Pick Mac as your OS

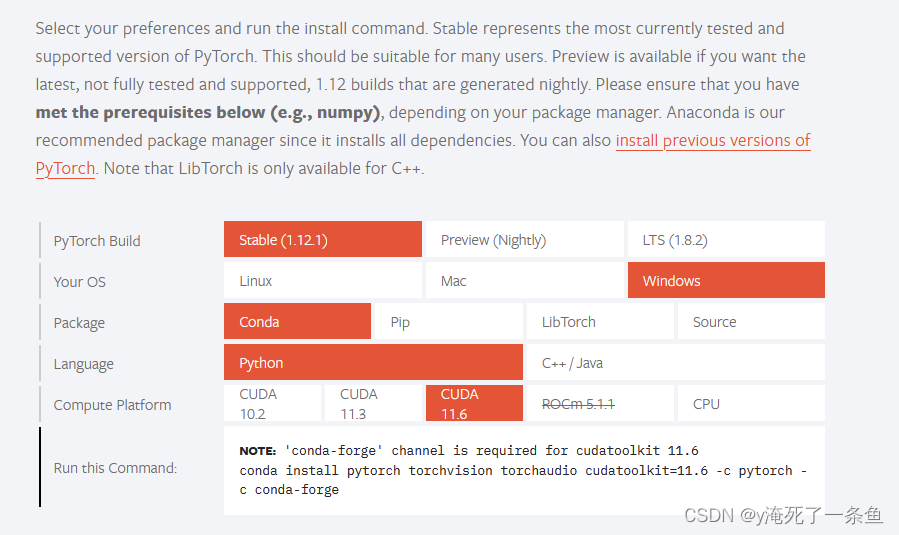coord(525,280)
